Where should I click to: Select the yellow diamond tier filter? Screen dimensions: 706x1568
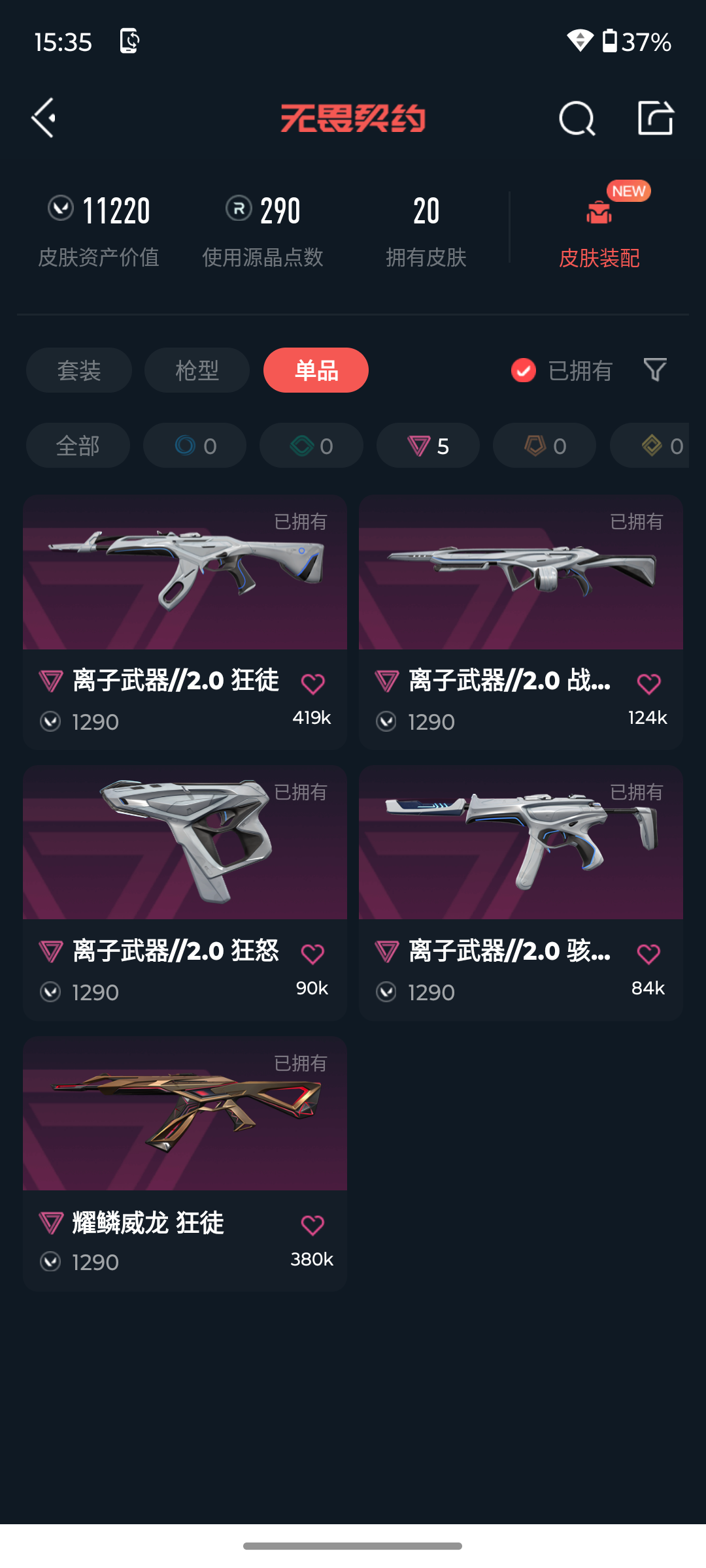click(654, 446)
